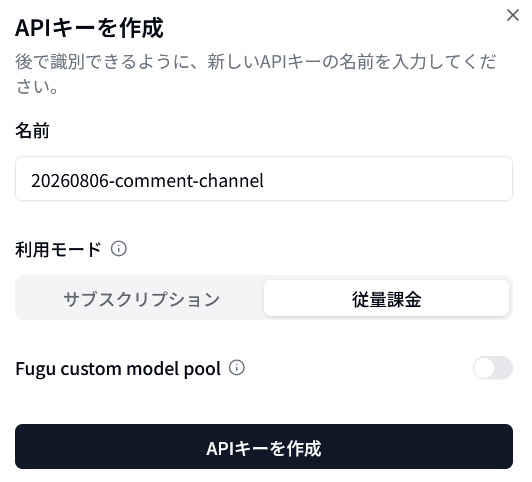Click the Fugu custom model pool label
The height and width of the screenshot is (482, 532).
tap(118, 369)
